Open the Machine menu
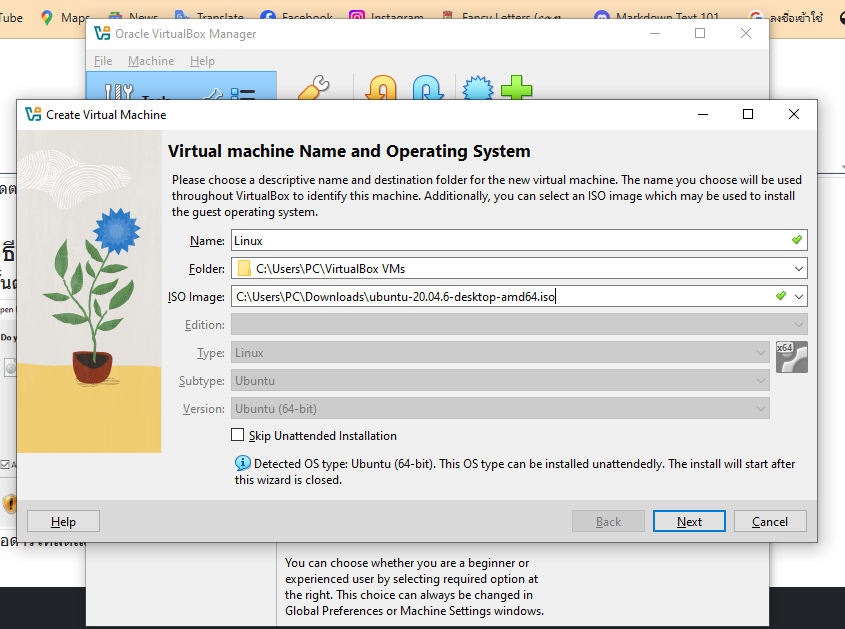Screen dimensions: 845x629 pos(151,61)
